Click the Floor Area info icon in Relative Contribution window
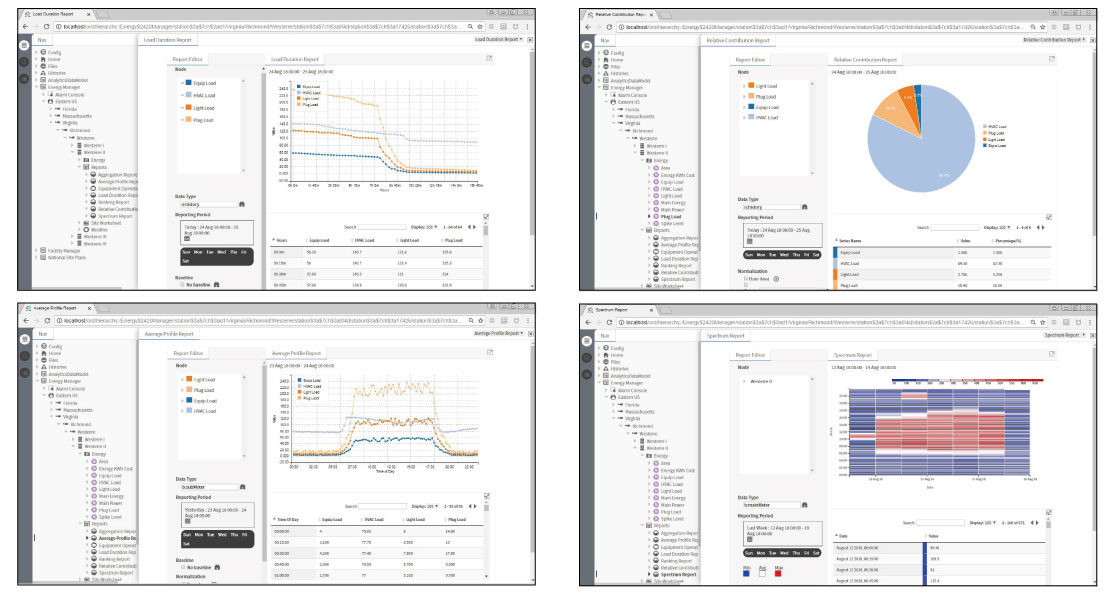This screenshot has height=595, width=1111. point(776,279)
